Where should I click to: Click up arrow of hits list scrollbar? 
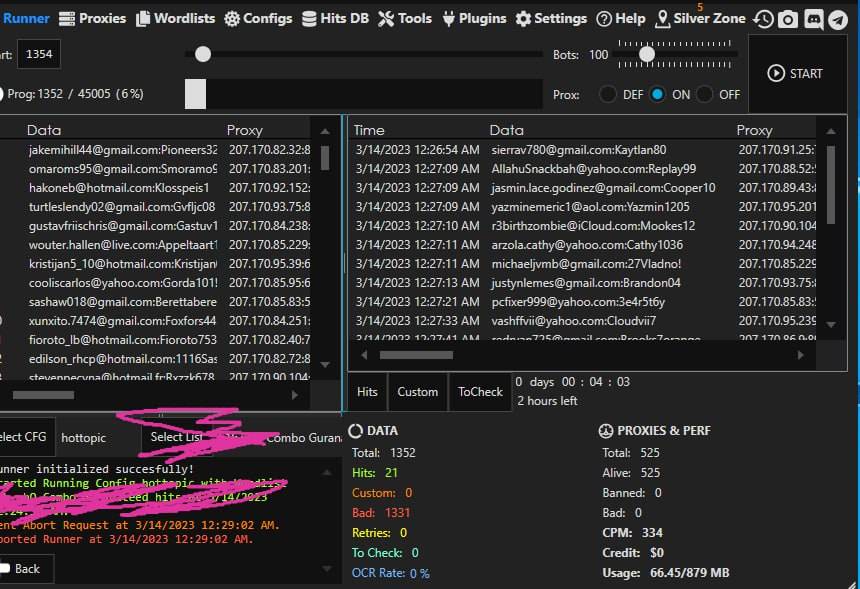coord(831,131)
